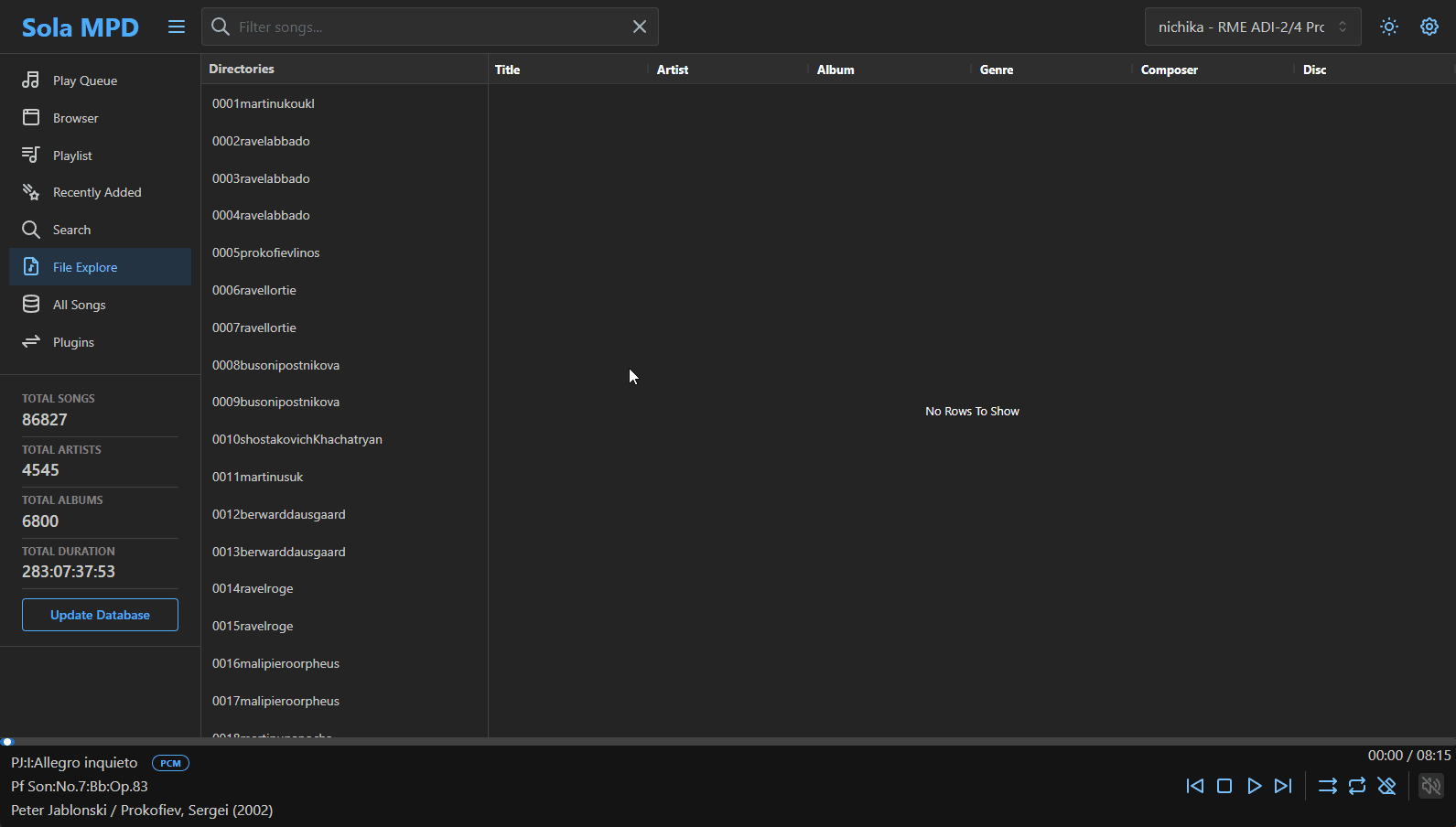Screen dimensions: 1456x827
Task: Click the muted volume speaker icon
Action: pos(1430,786)
